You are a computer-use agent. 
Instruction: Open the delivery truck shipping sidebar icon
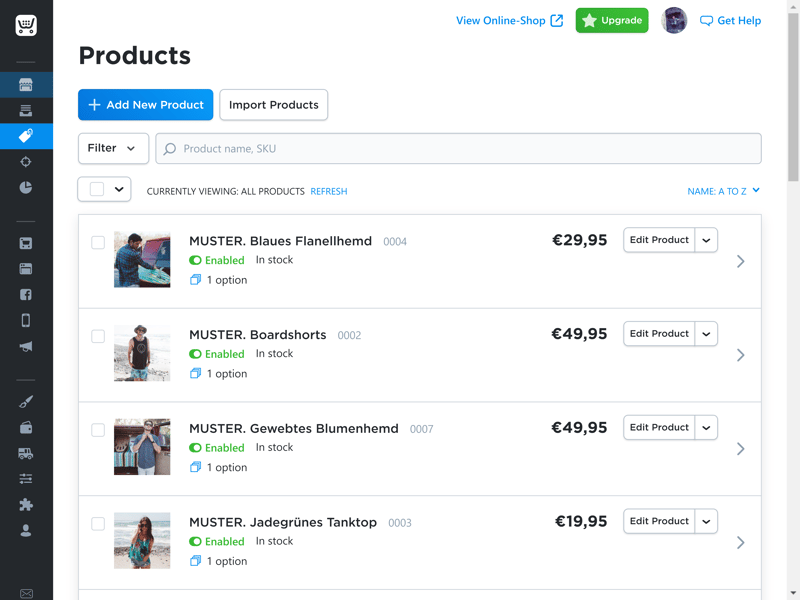(26, 453)
